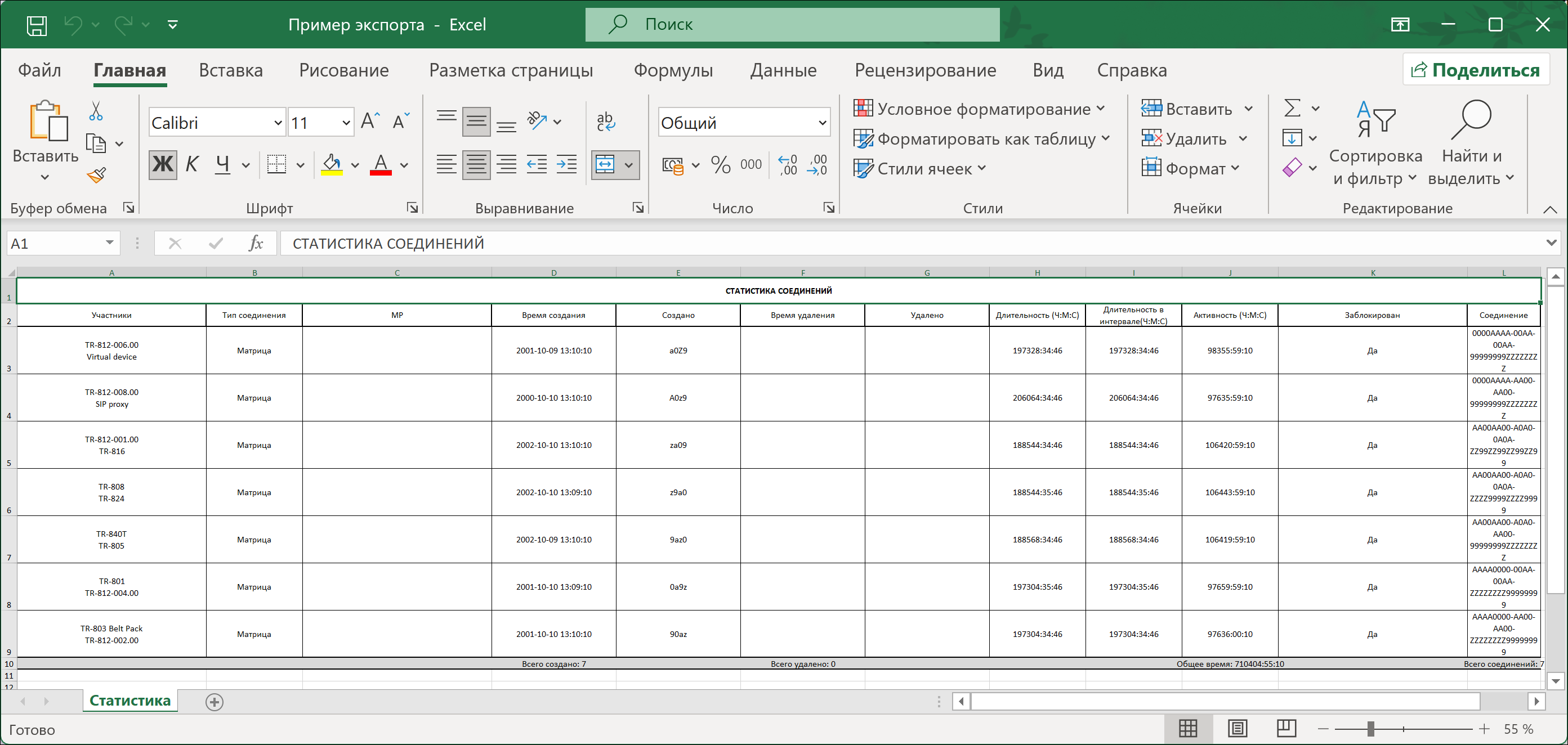The width and height of the screenshot is (1568, 745).
Task: Apply percent style number format
Action: pos(721,165)
